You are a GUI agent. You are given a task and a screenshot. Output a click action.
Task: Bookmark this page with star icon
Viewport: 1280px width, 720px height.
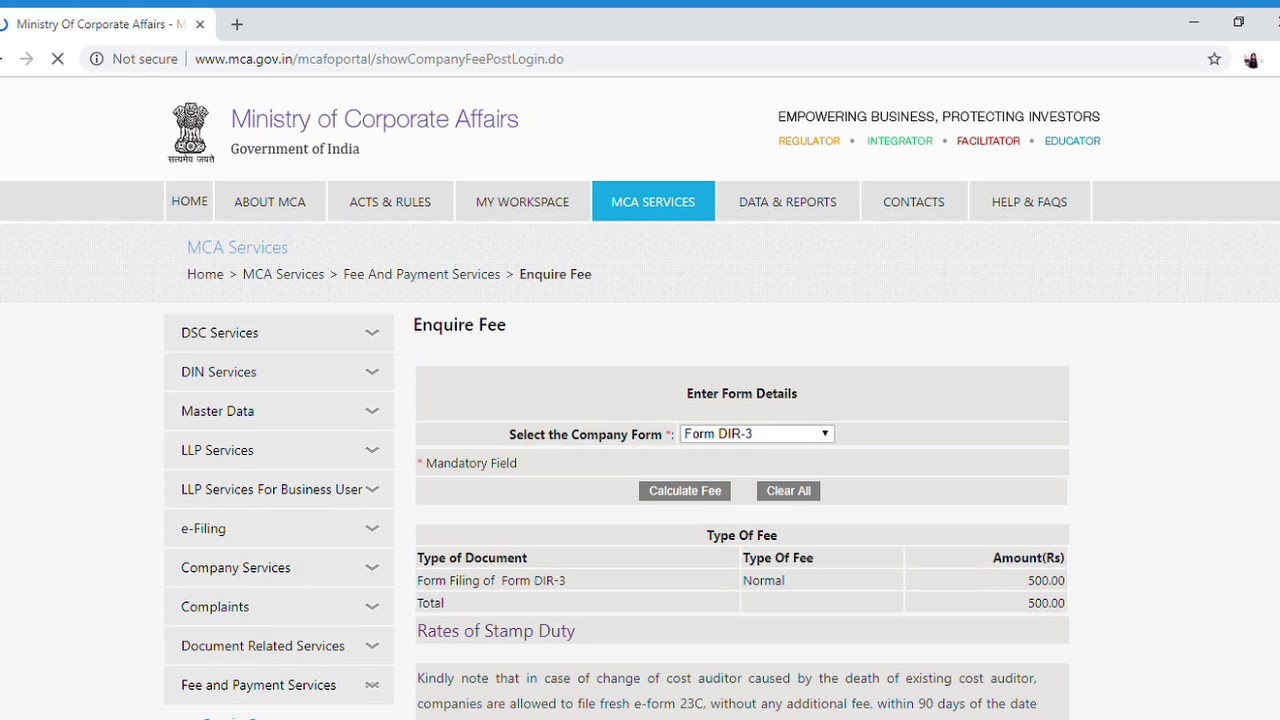1214,59
